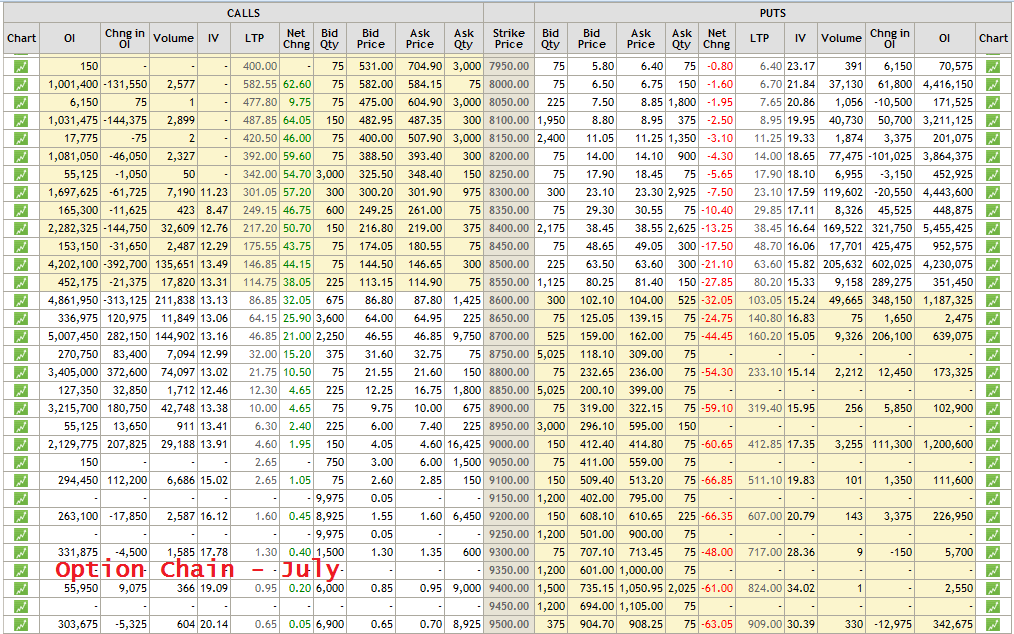The height and width of the screenshot is (634, 1014).
Task: Select puts LTP value 412.85
Action: [766, 444]
